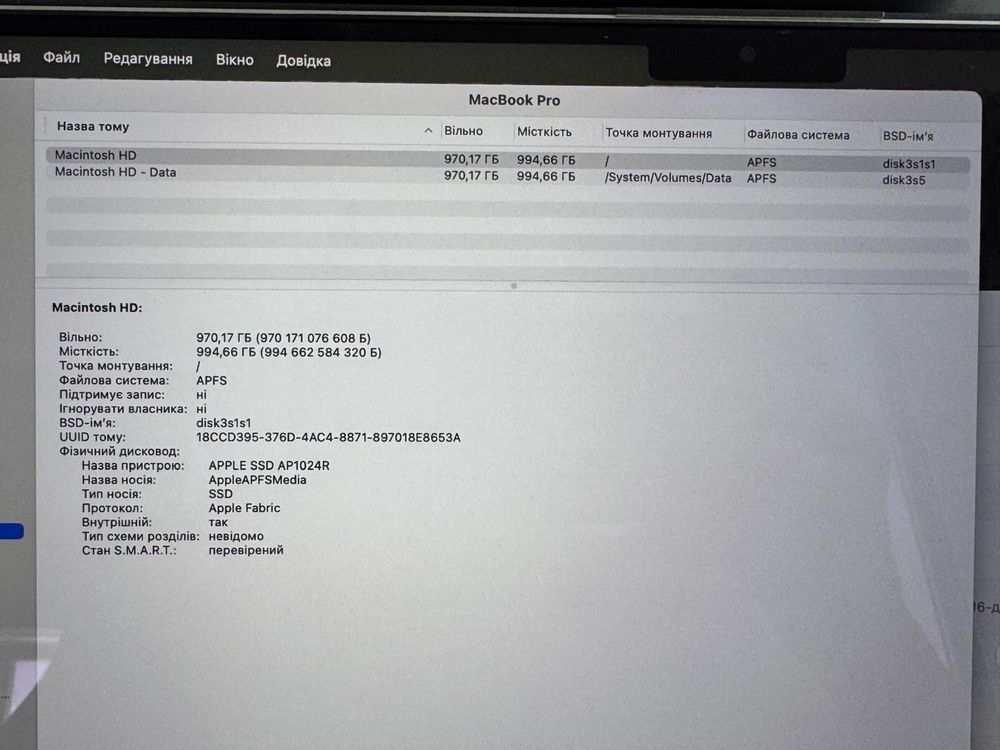1000x750 pixels.
Task: Click the UUID value 18CCD395-376D-4AC4
Action: (x=328, y=438)
